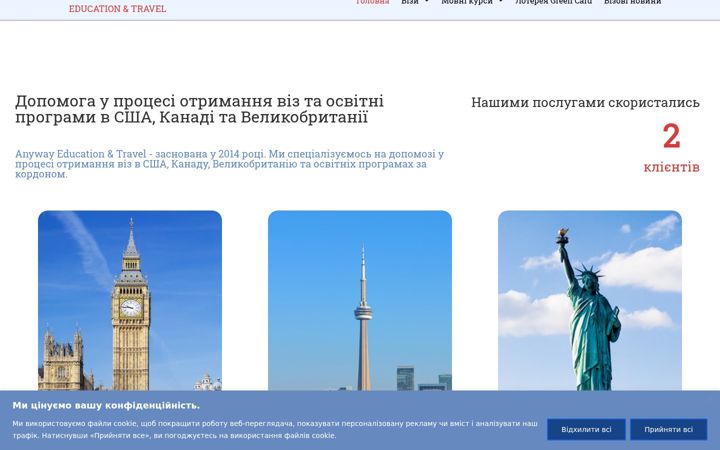Select the Big Ben image card
The width and height of the screenshot is (720, 450).
click(130, 300)
